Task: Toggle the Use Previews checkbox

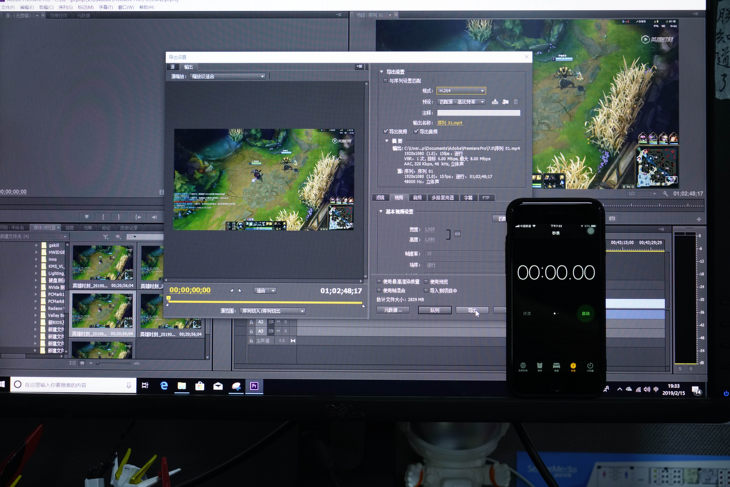Action: click(x=426, y=282)
